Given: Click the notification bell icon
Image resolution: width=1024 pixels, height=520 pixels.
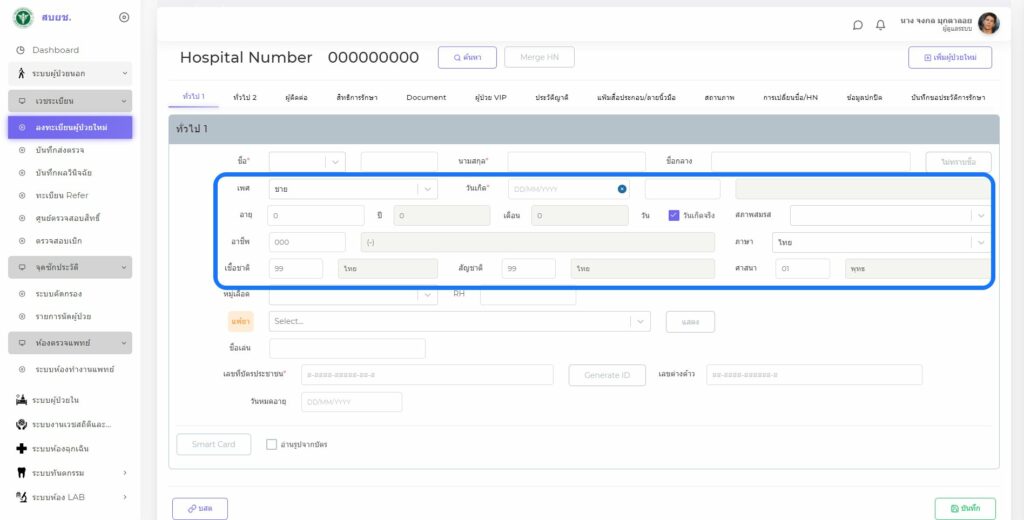Looking at the screenshot, I should tap(881, 25).
